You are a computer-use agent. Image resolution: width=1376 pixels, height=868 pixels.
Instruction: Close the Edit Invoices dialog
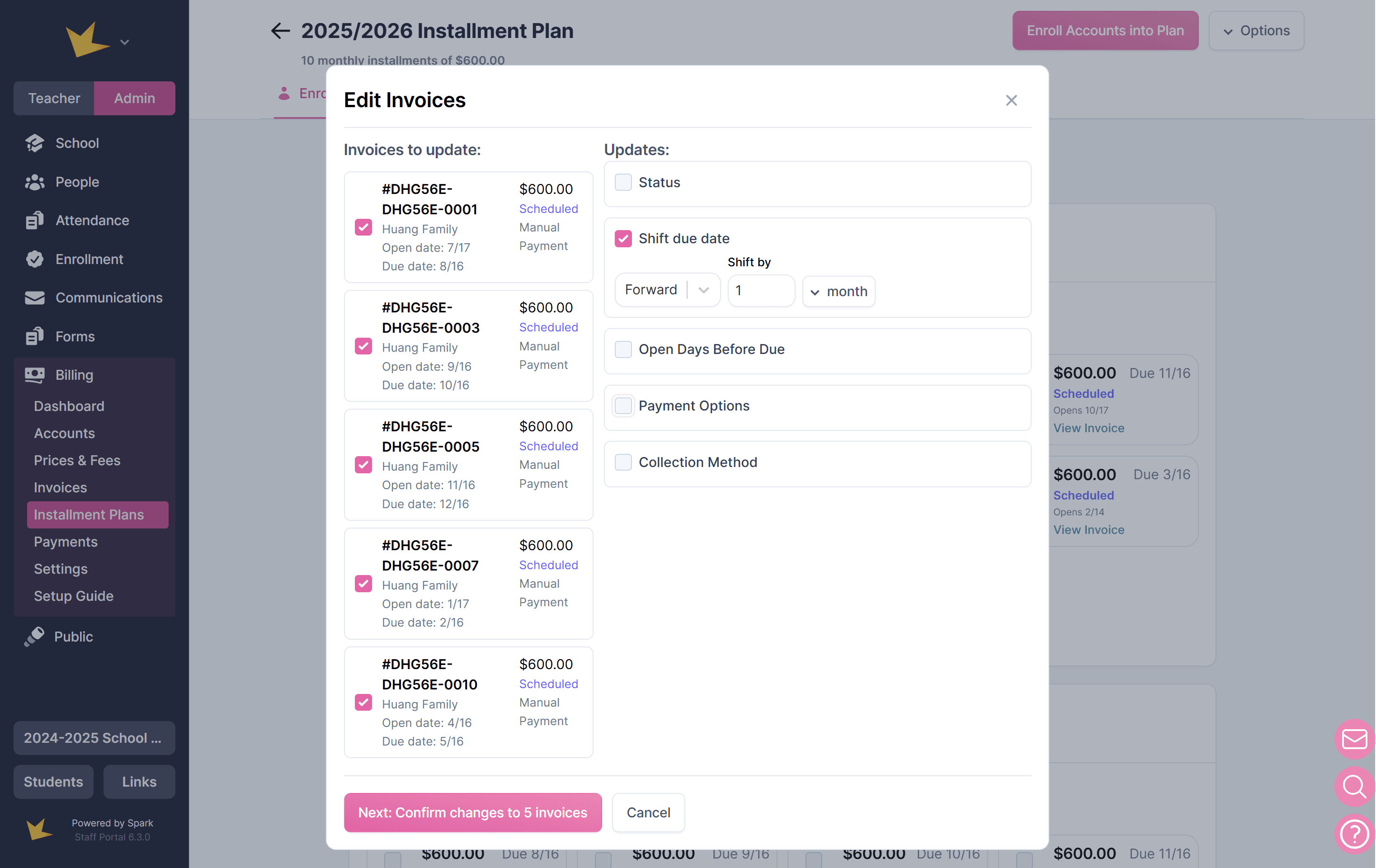(x=1011, y=100)
